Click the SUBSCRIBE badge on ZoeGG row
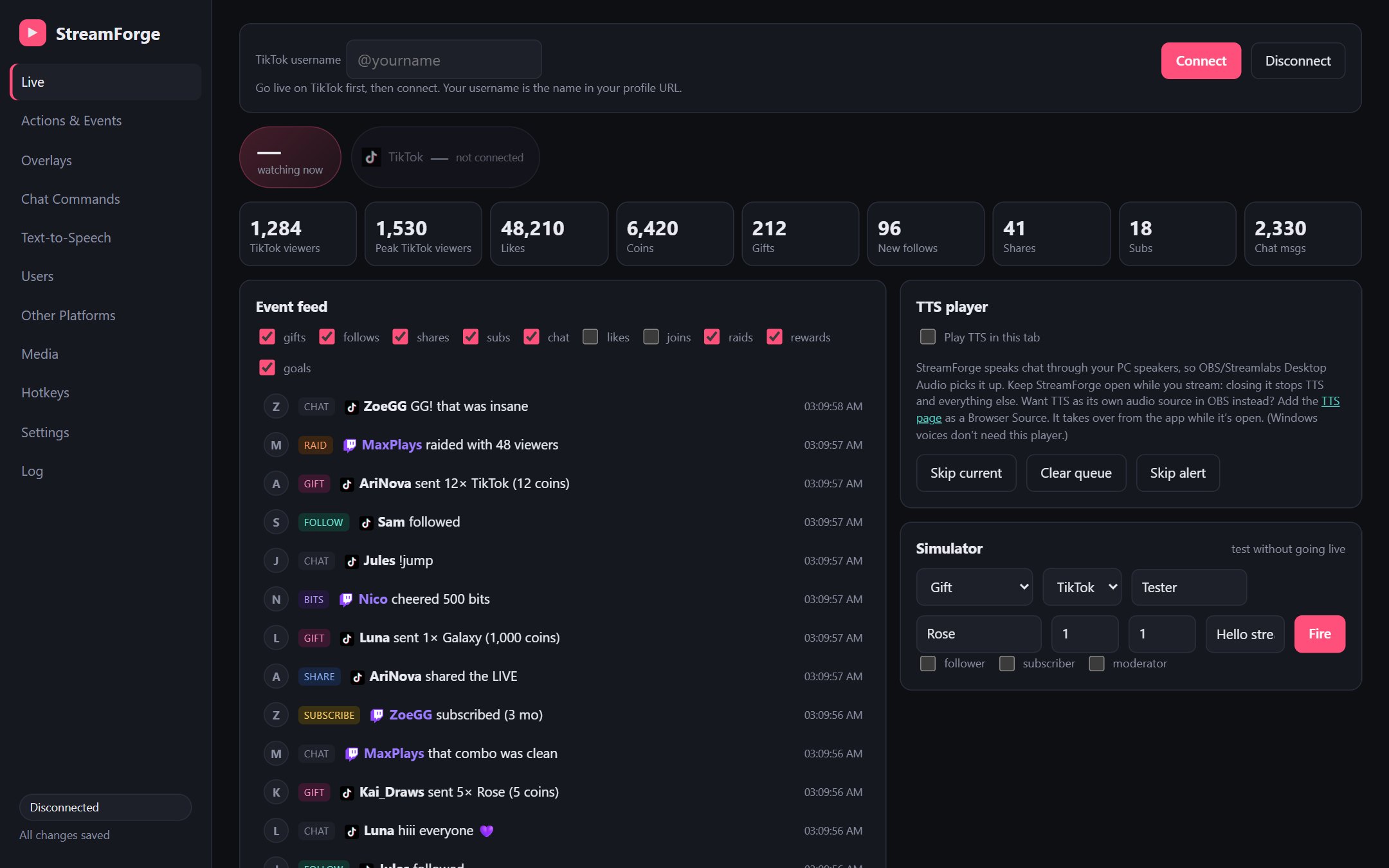This screenshot has width=1389, height=868. click(x=329, y=715)
